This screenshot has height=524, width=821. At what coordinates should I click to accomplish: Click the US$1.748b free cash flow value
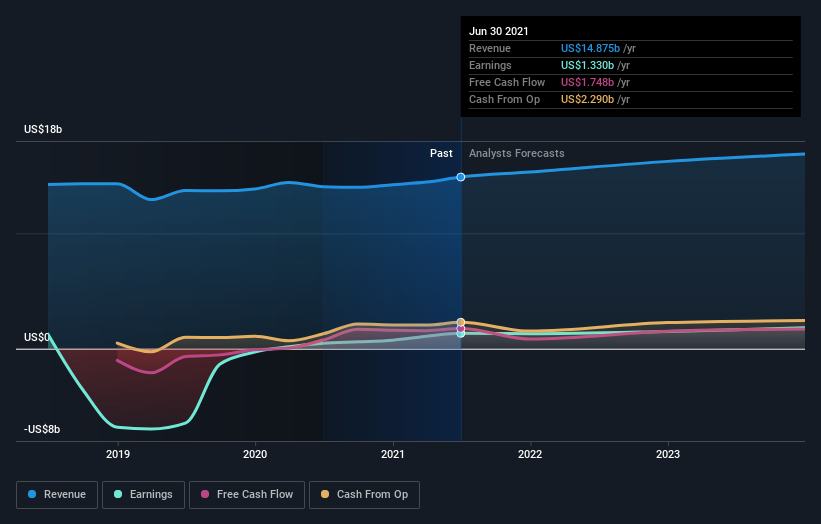(587, 82)
